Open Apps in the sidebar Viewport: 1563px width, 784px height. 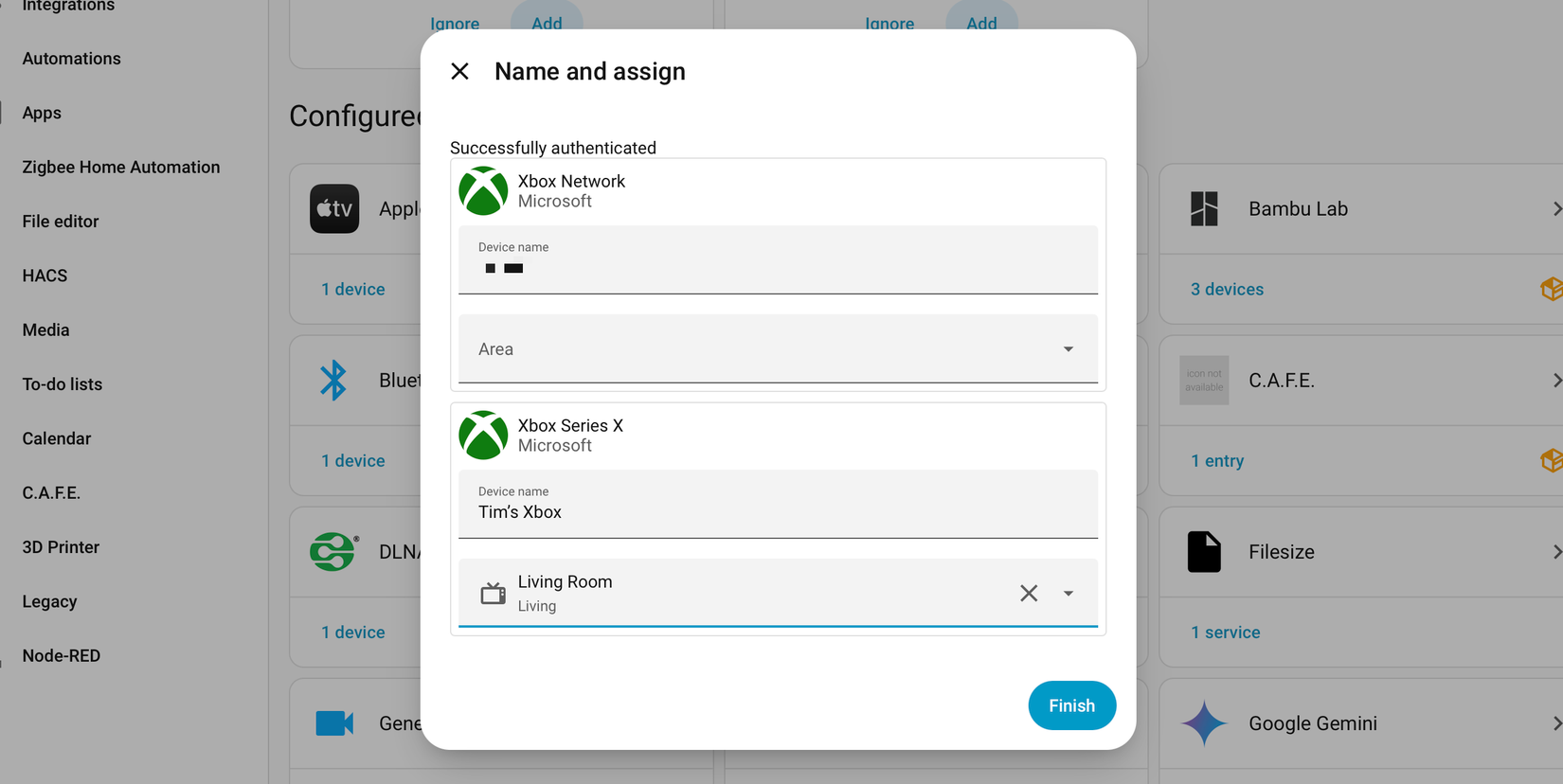pos(42,113)
